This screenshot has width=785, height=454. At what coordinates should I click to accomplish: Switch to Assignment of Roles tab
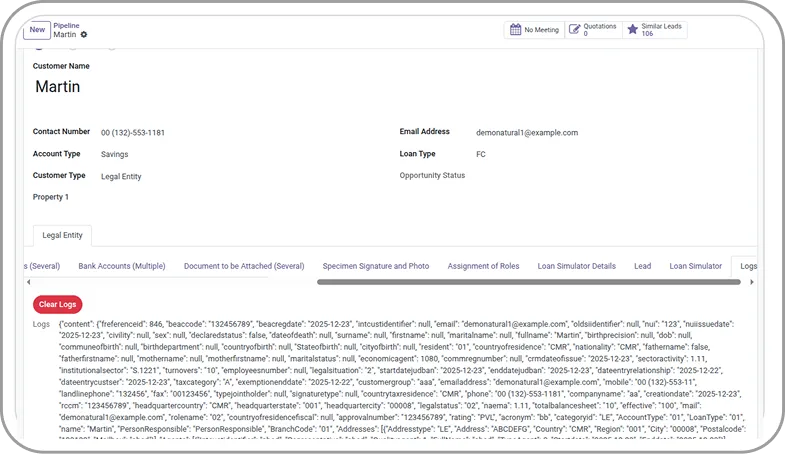(483, 266)
